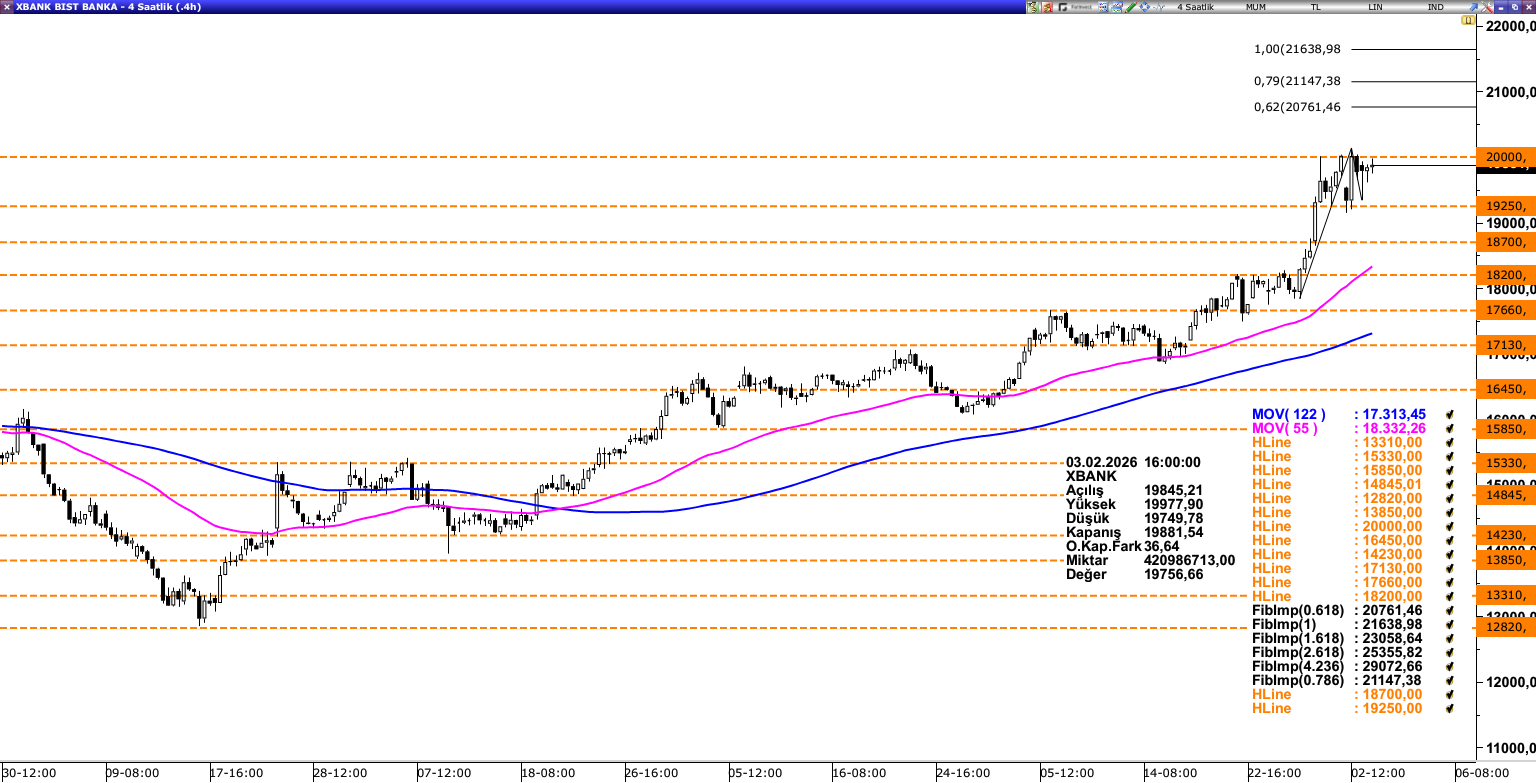The height and width of the screenshot is (783, 1536).
Task: Click the XBANK window icon in title bar
Action: pos(7,7)
